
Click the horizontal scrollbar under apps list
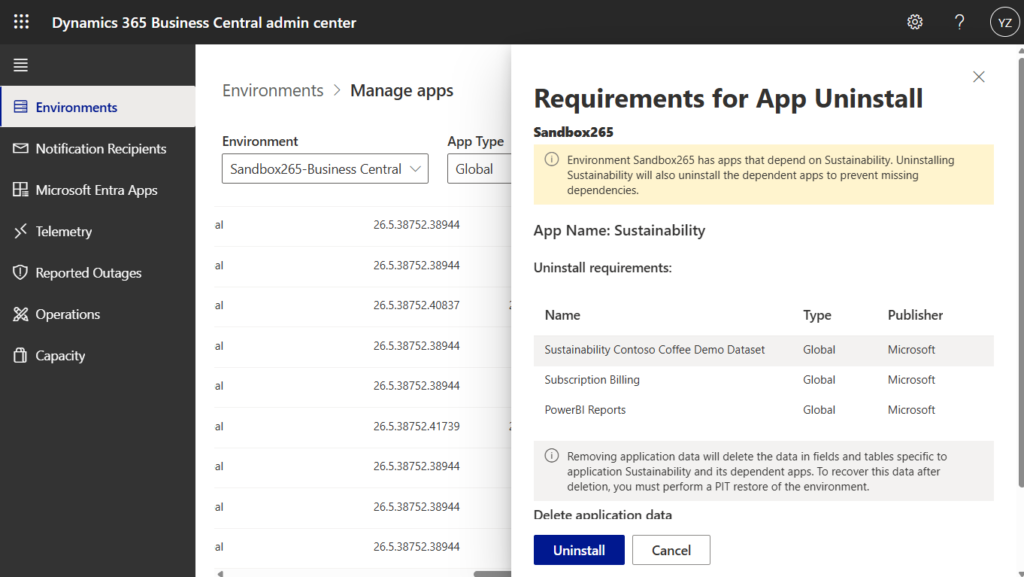tap(490, 573)
